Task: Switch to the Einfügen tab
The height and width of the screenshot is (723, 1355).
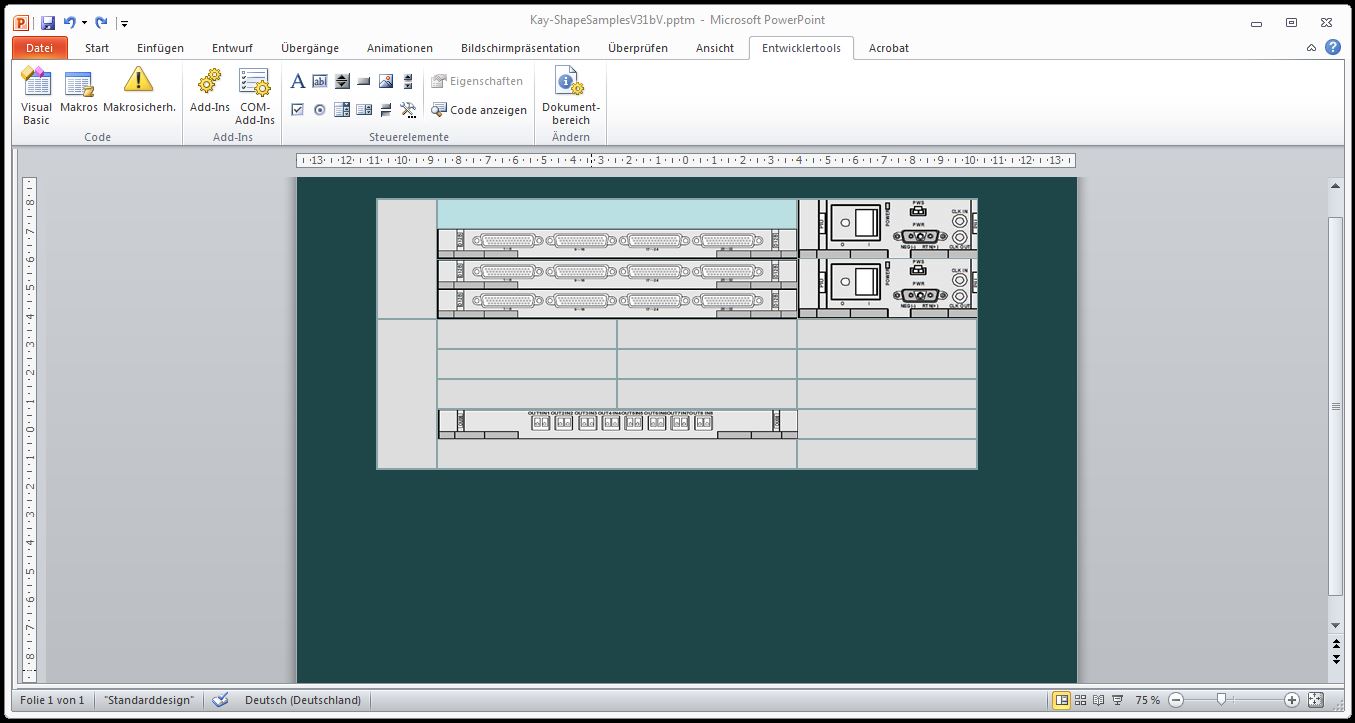Action: (x=160, y=48)
